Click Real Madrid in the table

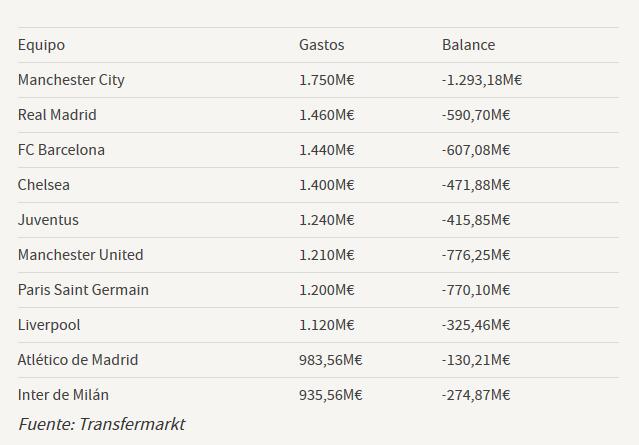57,115
